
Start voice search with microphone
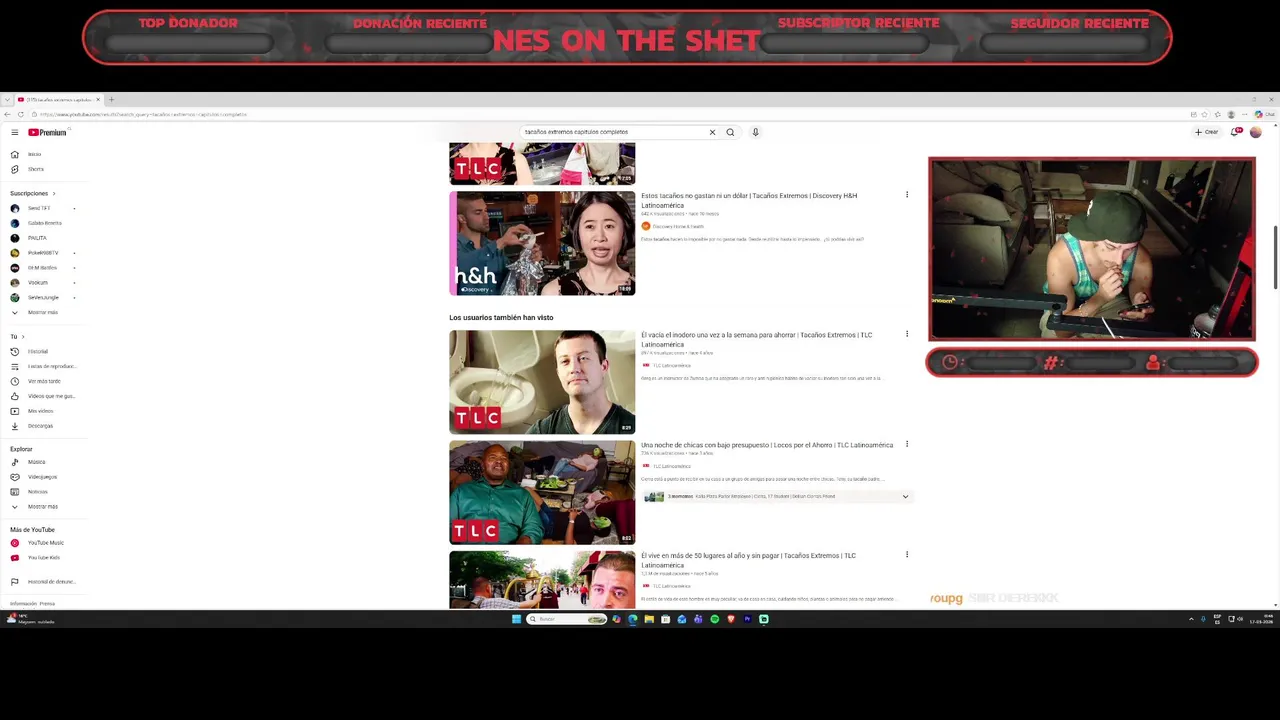(x=755, y=132)
